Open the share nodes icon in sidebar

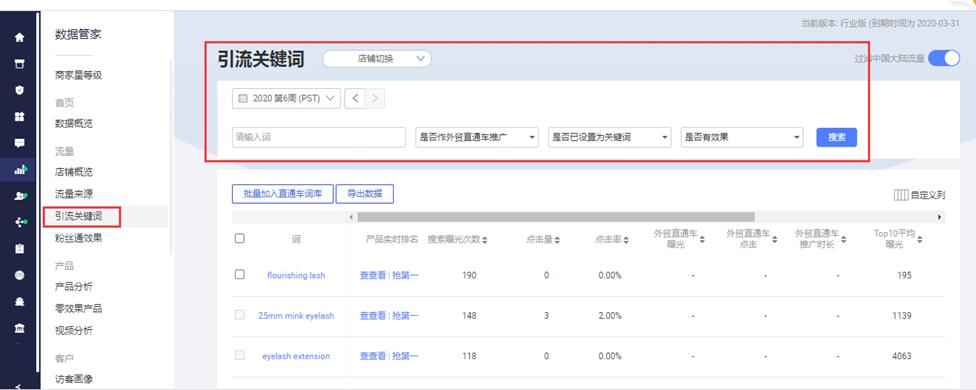click(20, 221)
